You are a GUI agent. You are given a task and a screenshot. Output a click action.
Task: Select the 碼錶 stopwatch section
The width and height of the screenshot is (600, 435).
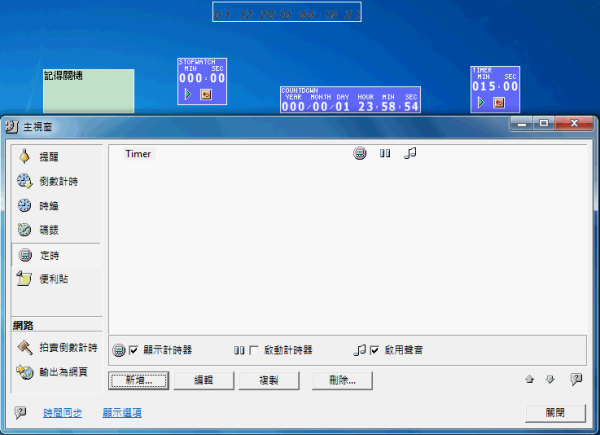click(x=56, y=230)
